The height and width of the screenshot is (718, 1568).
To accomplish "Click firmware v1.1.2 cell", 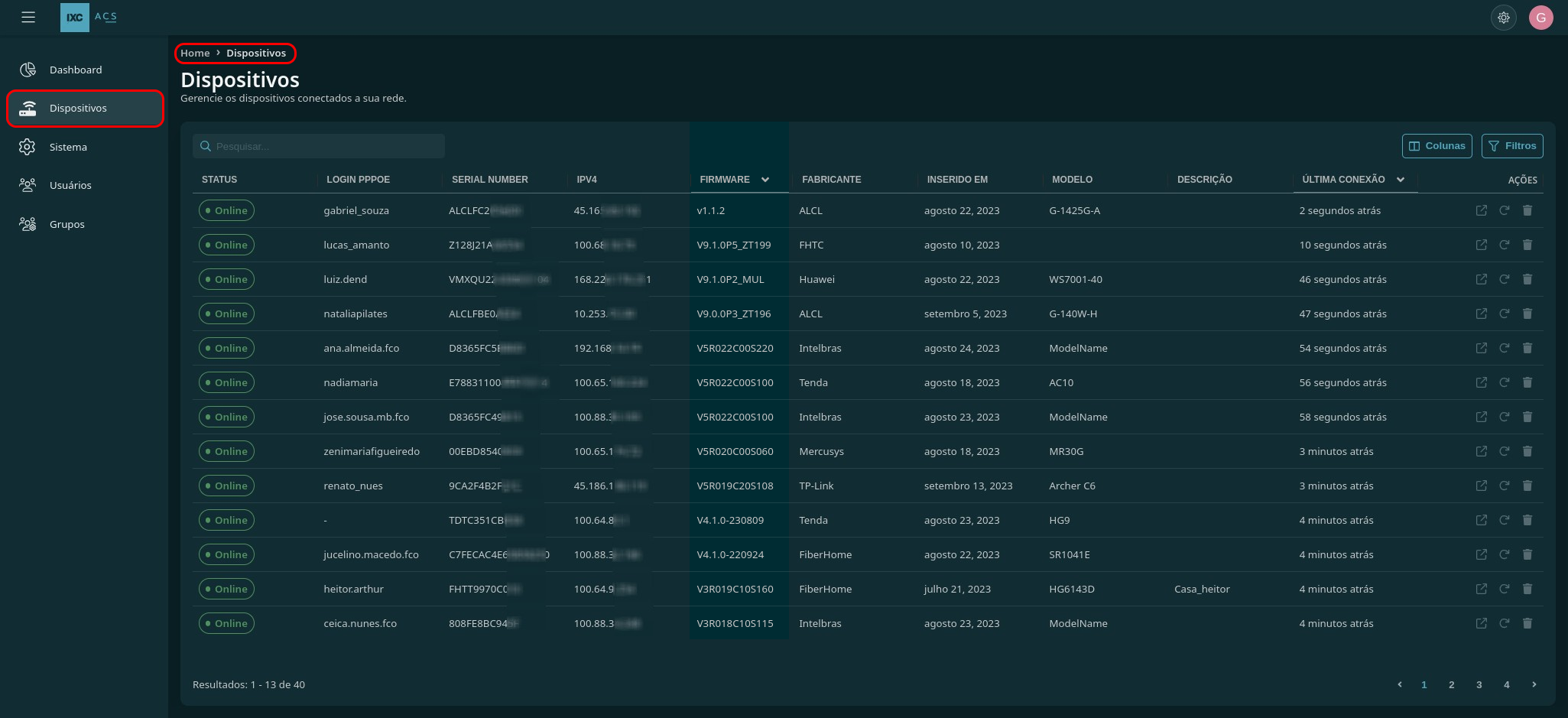I will coord(710,210).
